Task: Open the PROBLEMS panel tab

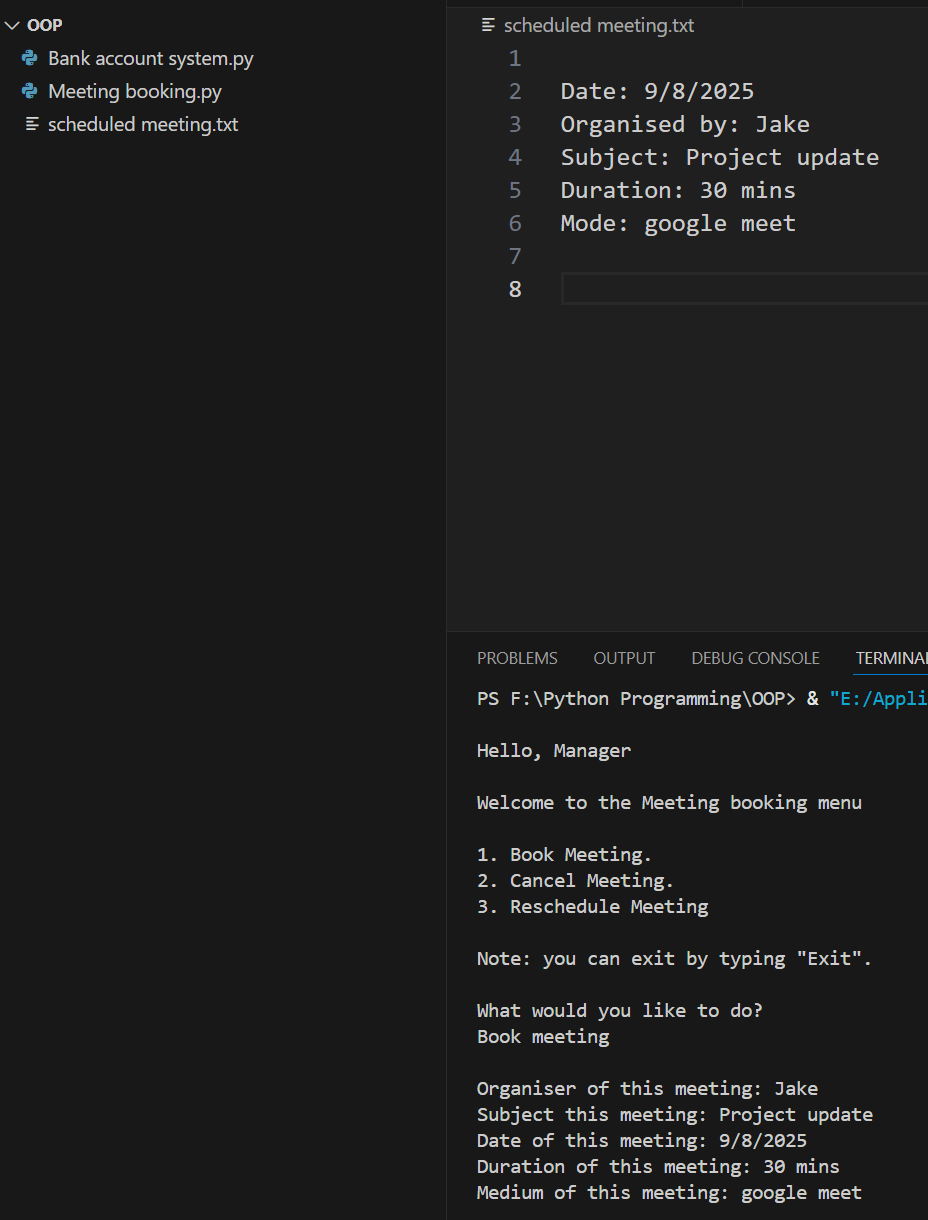Action: click(x=517, y=658)
